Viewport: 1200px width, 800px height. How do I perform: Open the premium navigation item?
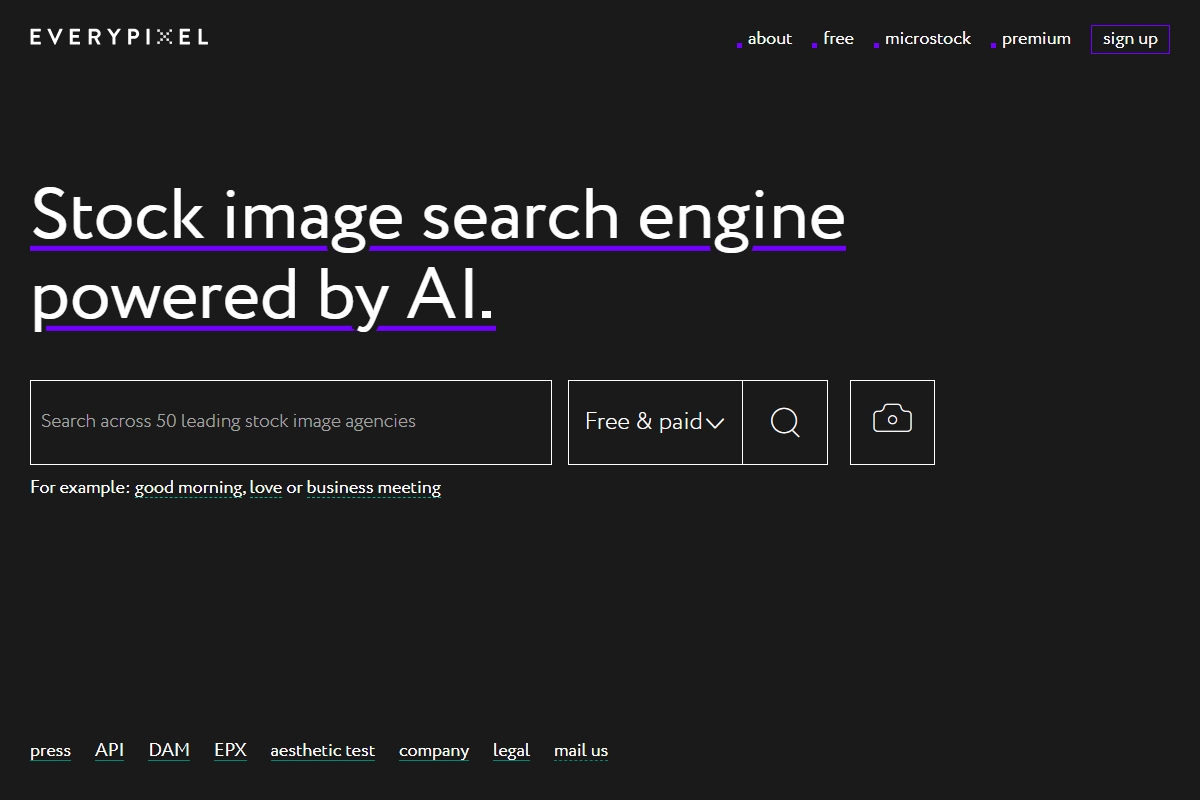1035,39
